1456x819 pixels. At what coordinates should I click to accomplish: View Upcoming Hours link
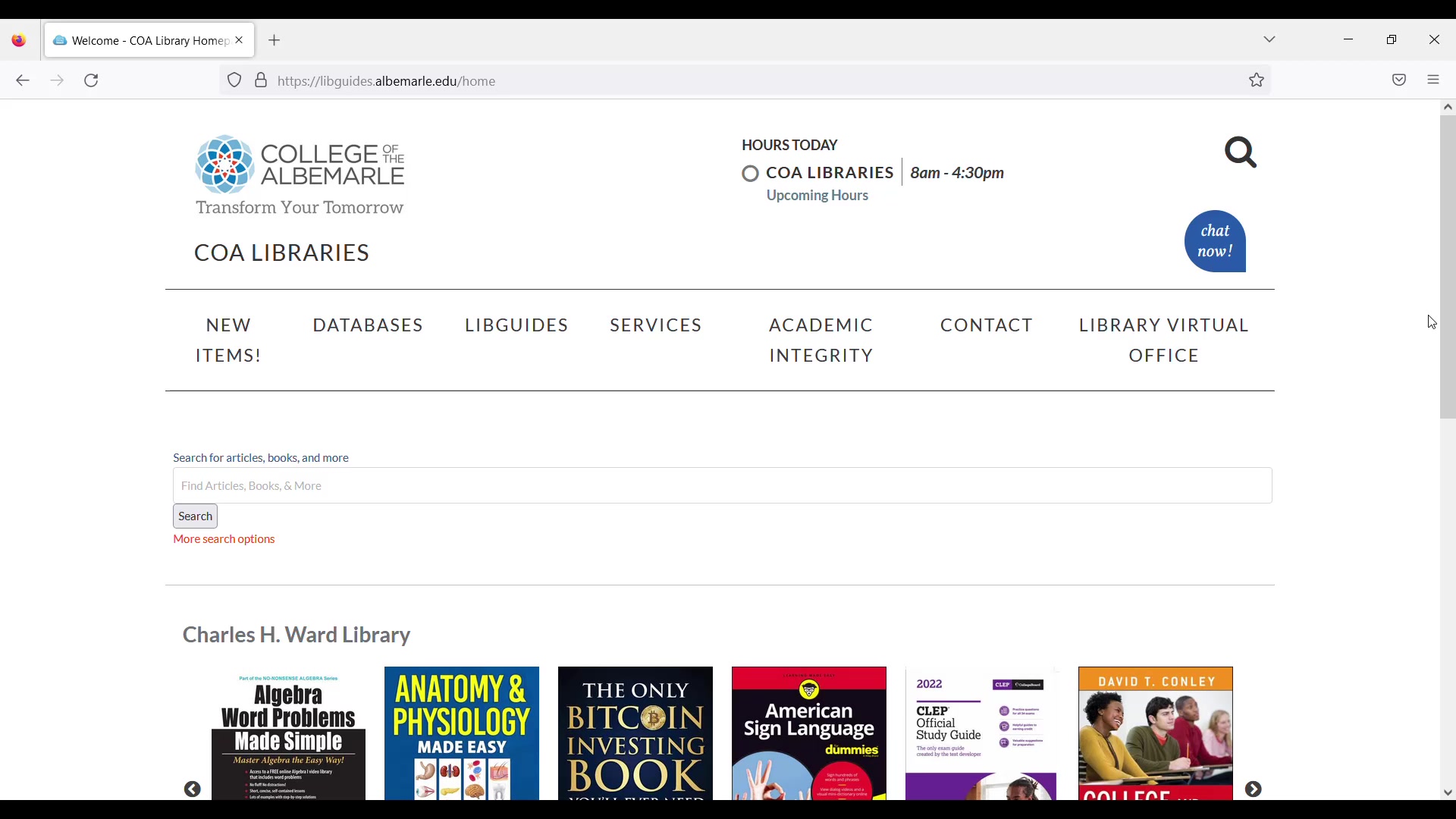[x=817, y=196]
